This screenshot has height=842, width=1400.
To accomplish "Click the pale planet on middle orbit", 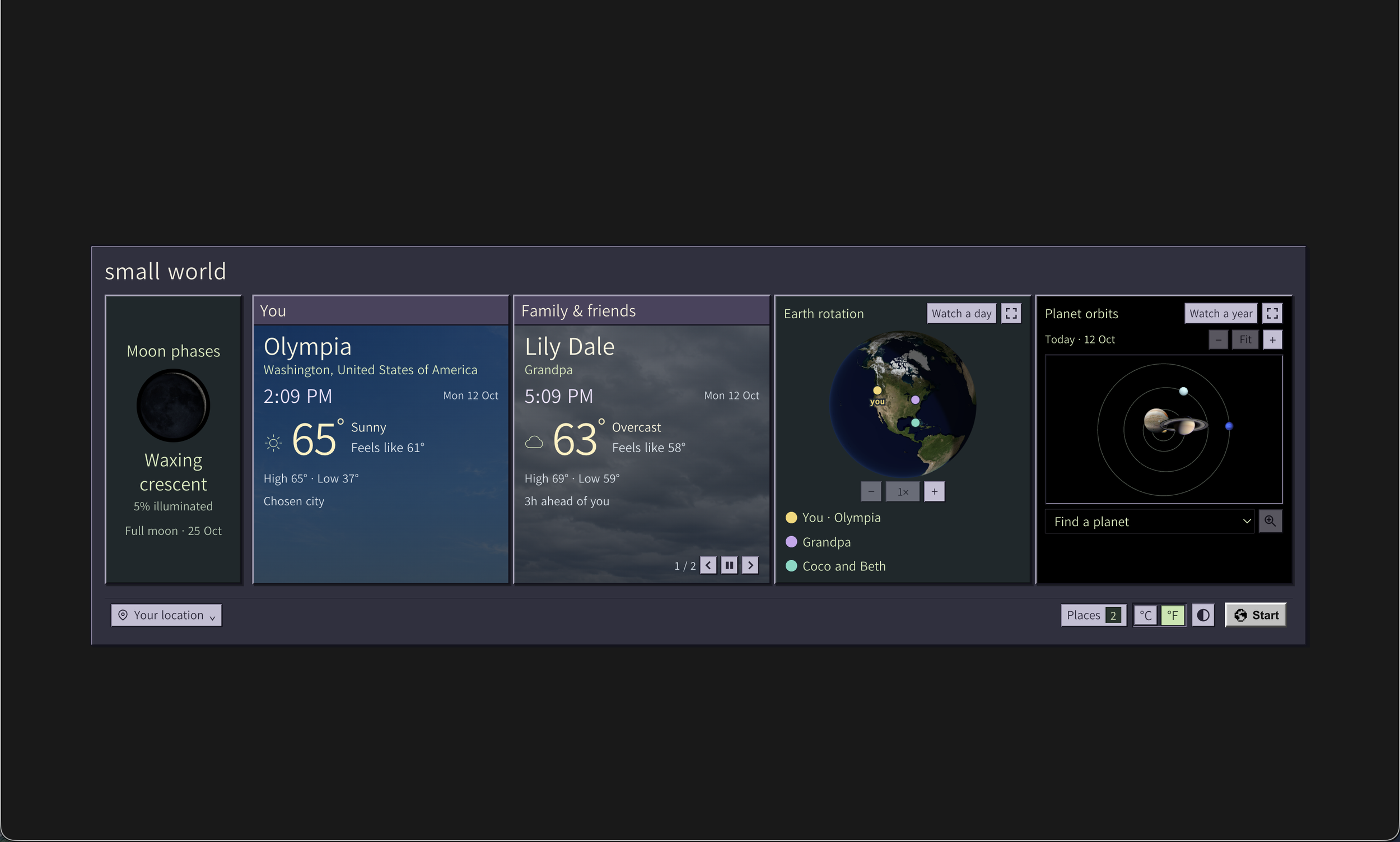I will [1183, 391].
